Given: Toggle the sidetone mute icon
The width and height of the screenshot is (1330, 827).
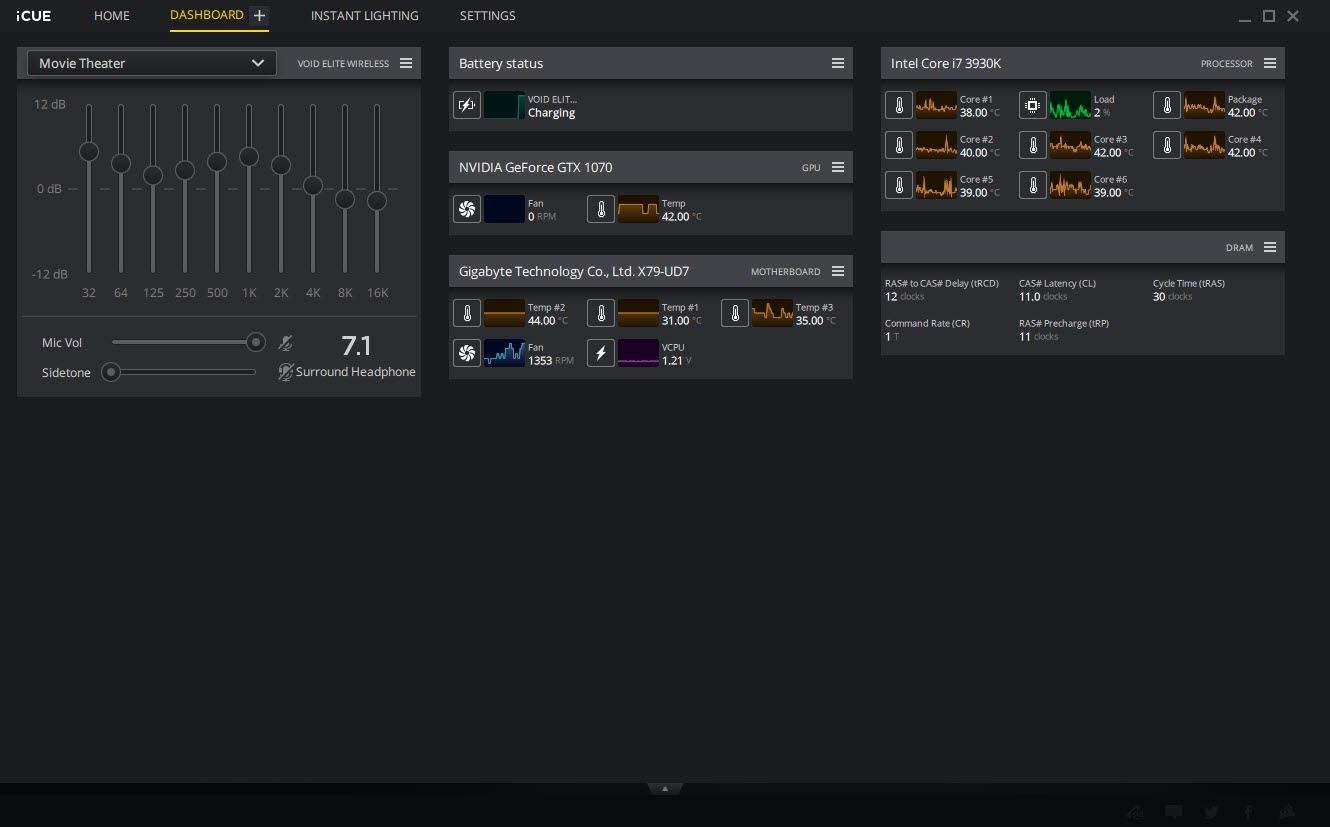Looking at the screenshot, I should click(286, 372).
